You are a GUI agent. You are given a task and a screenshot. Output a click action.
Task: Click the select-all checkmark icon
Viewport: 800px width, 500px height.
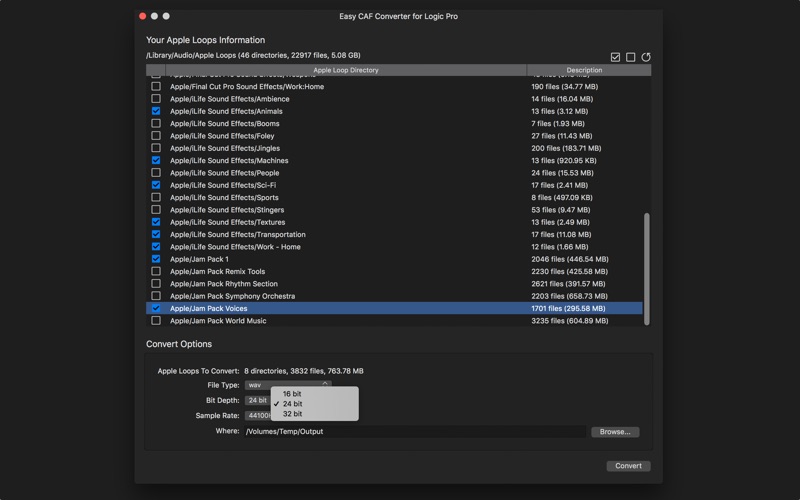(615, 57)
